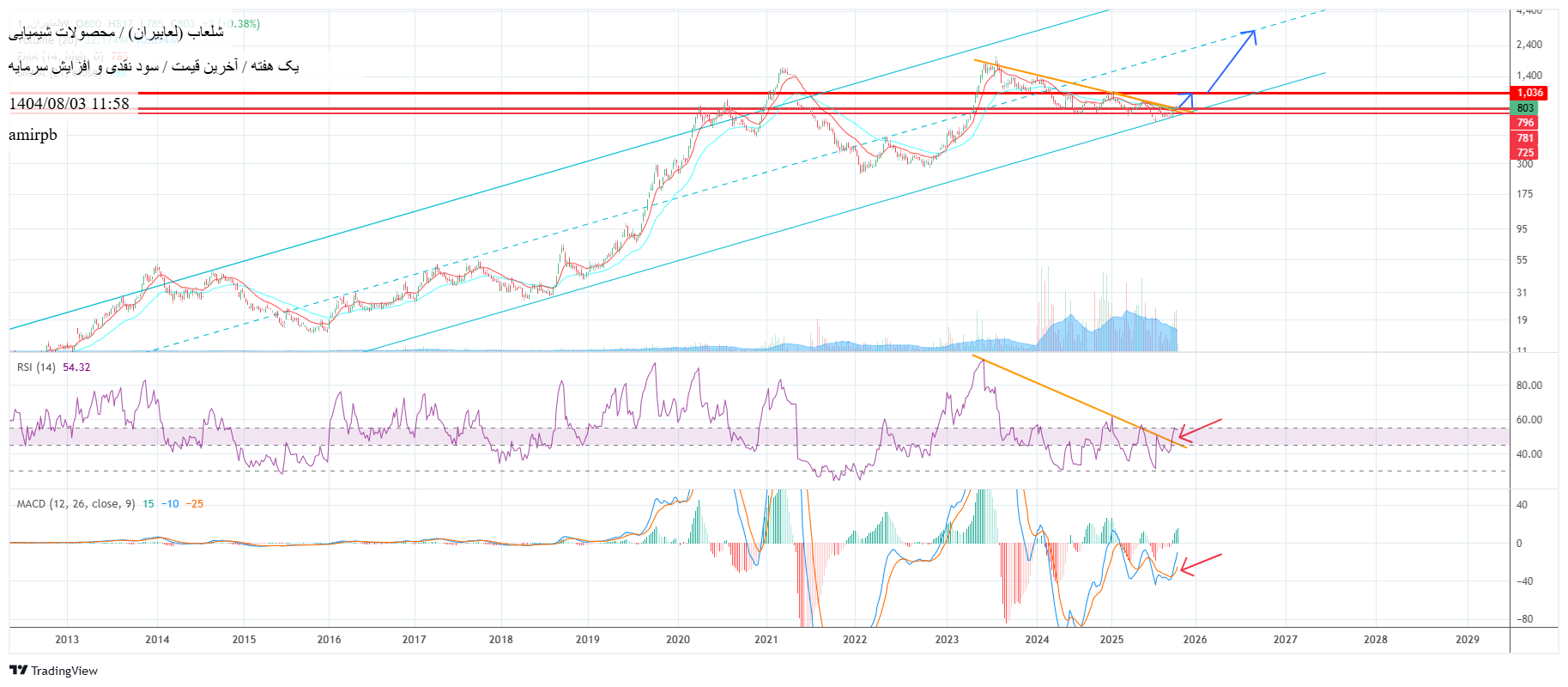Select the green 803 current price label
Screen dimensions: 1568x687
click(1524, 108)
